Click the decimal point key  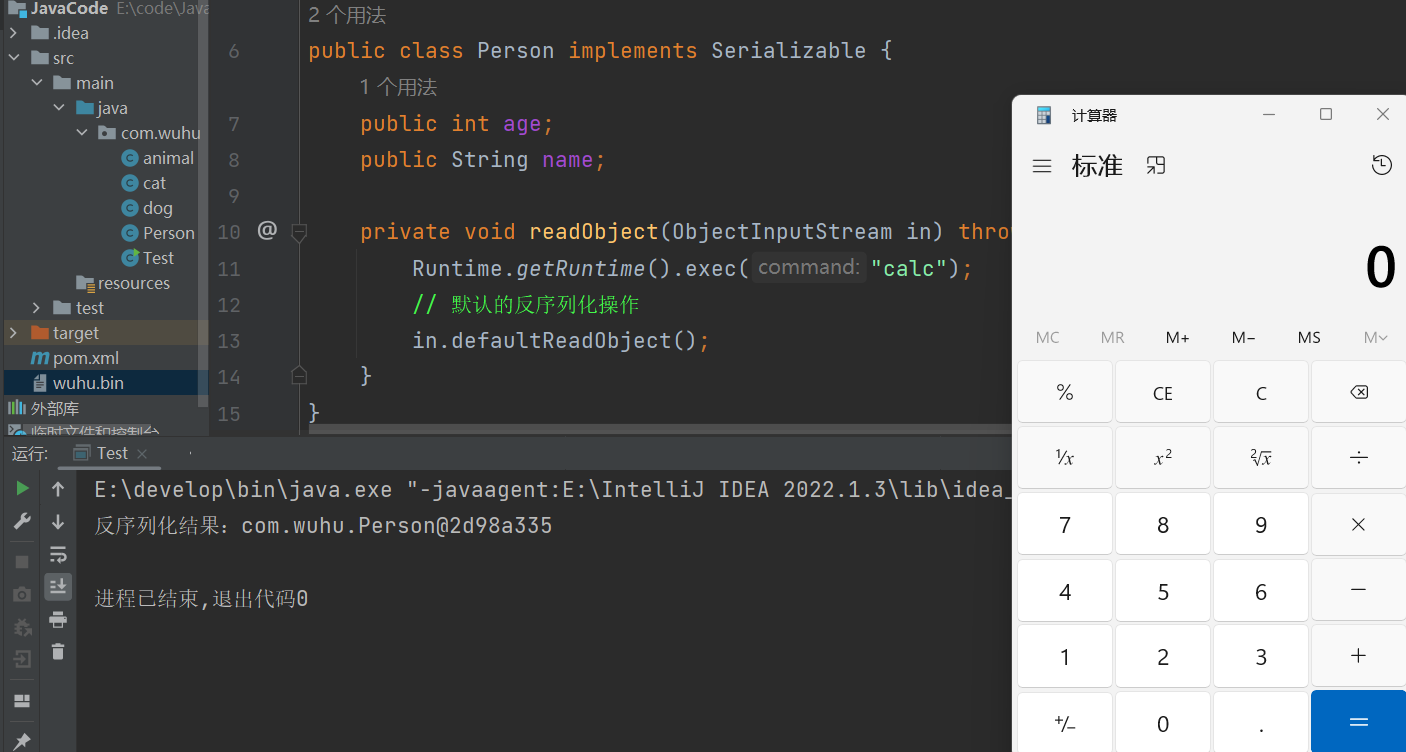pos(1261,722)
